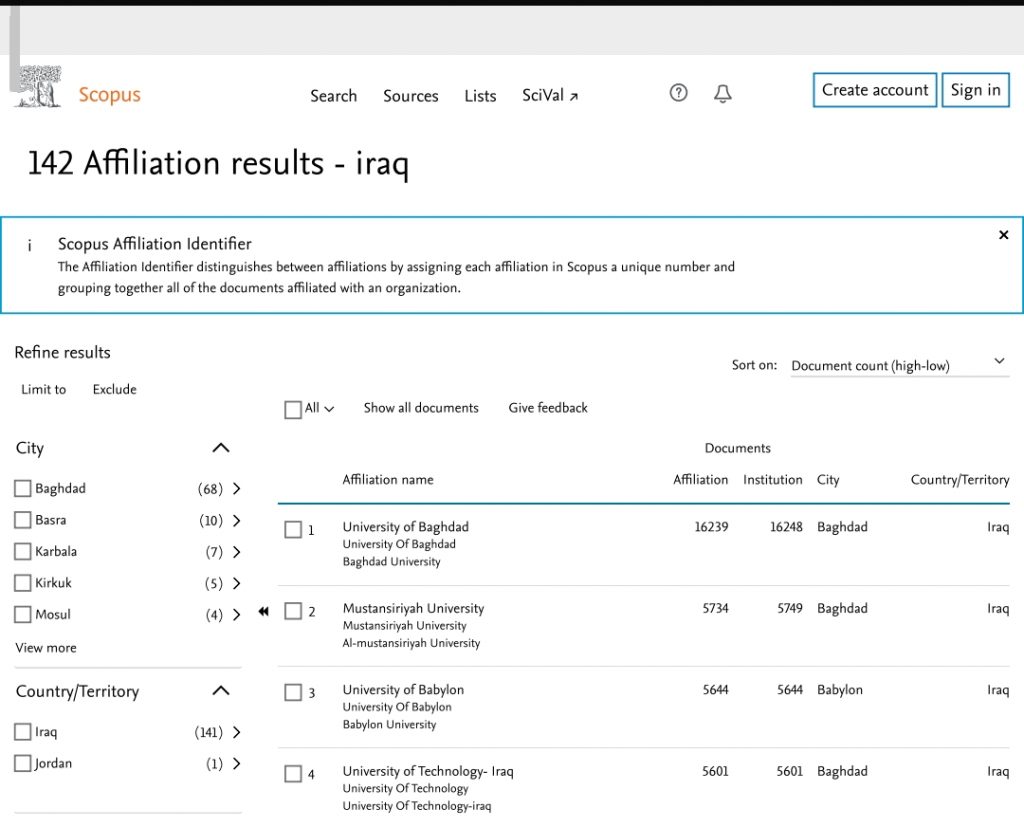Check the Baghdad city filter checkbox
Viewport: 1024px width, 827px height.
[x=23, y=489]
